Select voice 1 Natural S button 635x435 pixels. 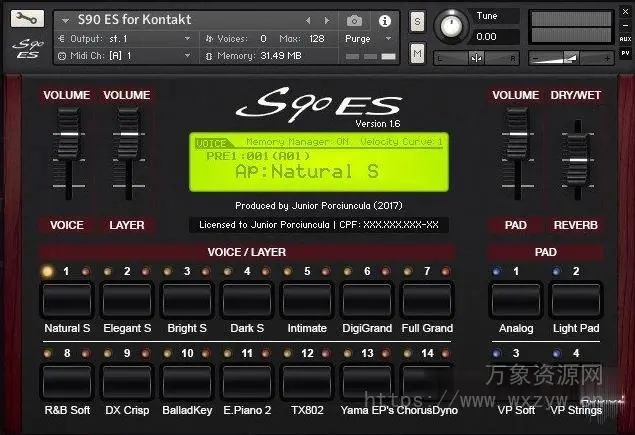(67, 300)
